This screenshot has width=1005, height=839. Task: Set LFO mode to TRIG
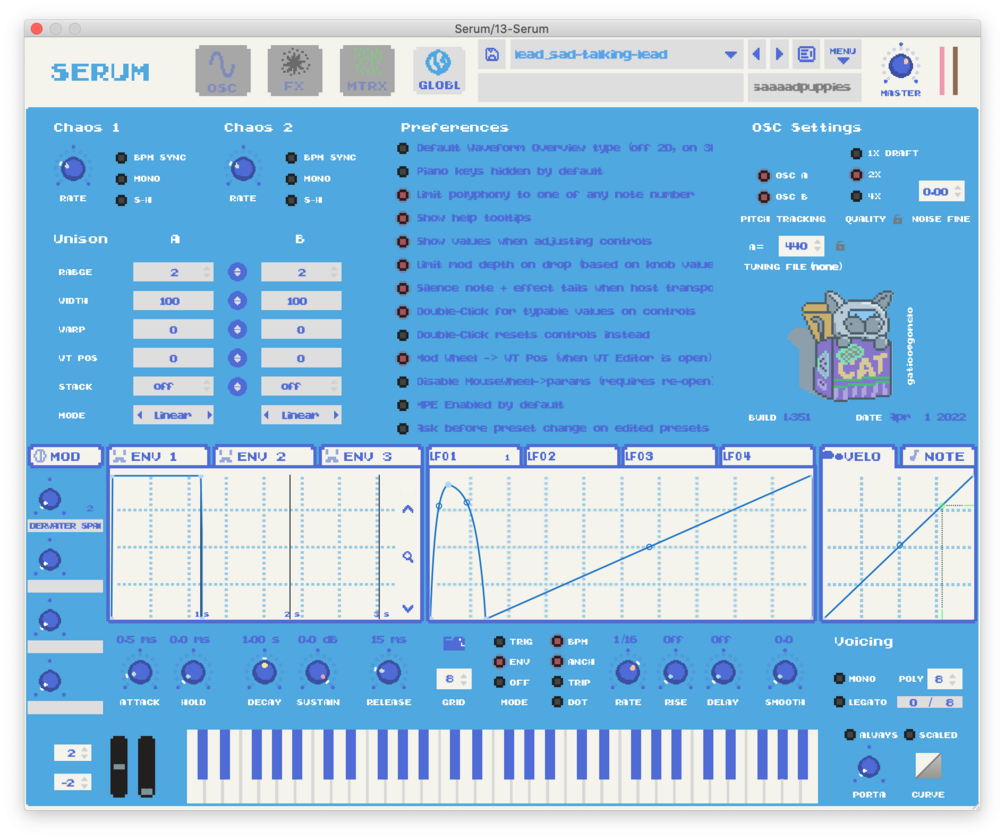pyautogui.click(x=499, y=642)
